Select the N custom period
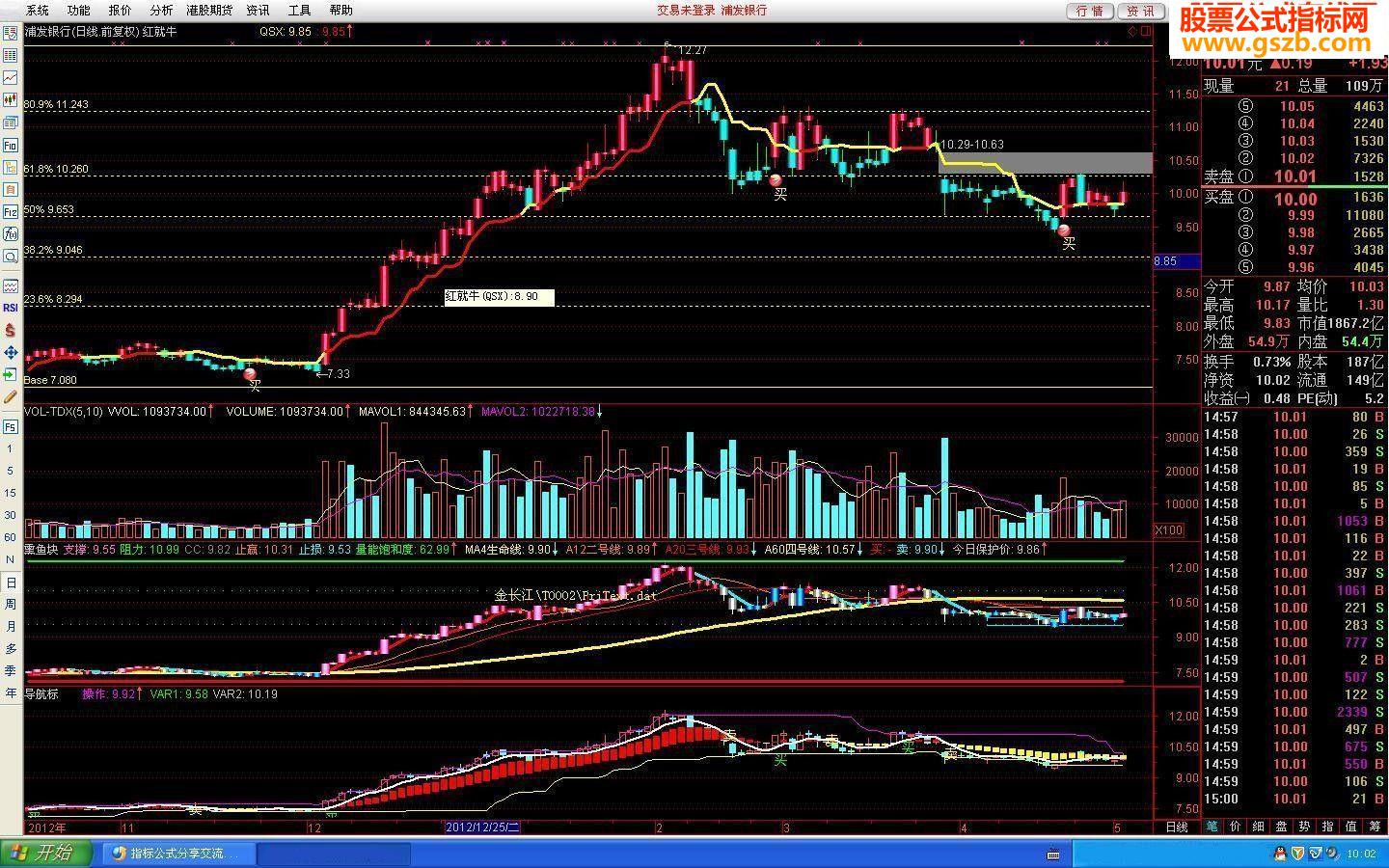1389x868 pixels. 11,559
